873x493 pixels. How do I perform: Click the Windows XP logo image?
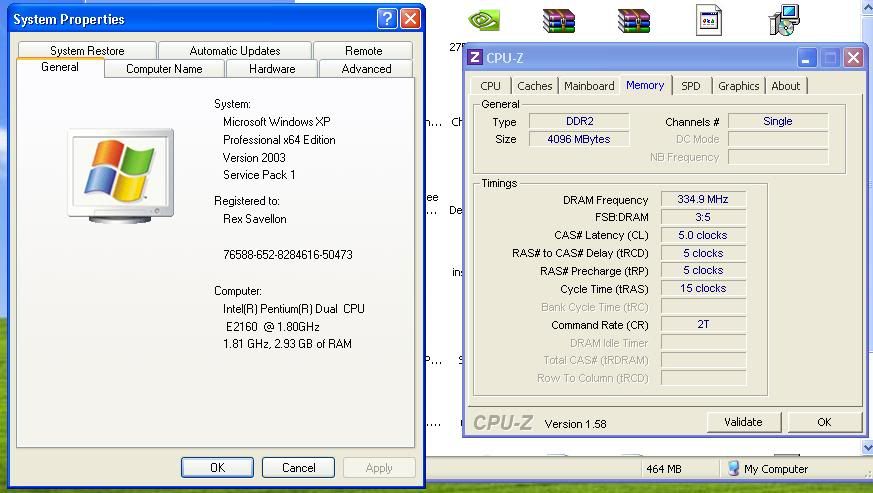click(x=120, y=175)
